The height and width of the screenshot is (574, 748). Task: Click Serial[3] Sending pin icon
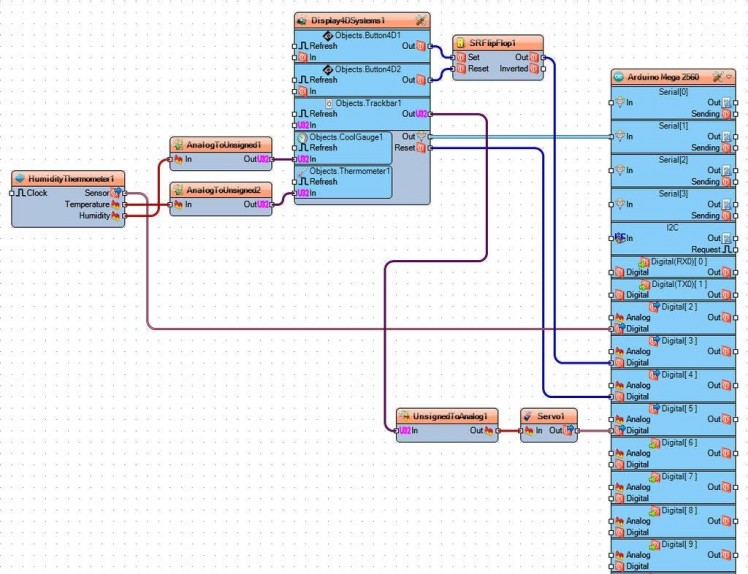click(726, 216)
